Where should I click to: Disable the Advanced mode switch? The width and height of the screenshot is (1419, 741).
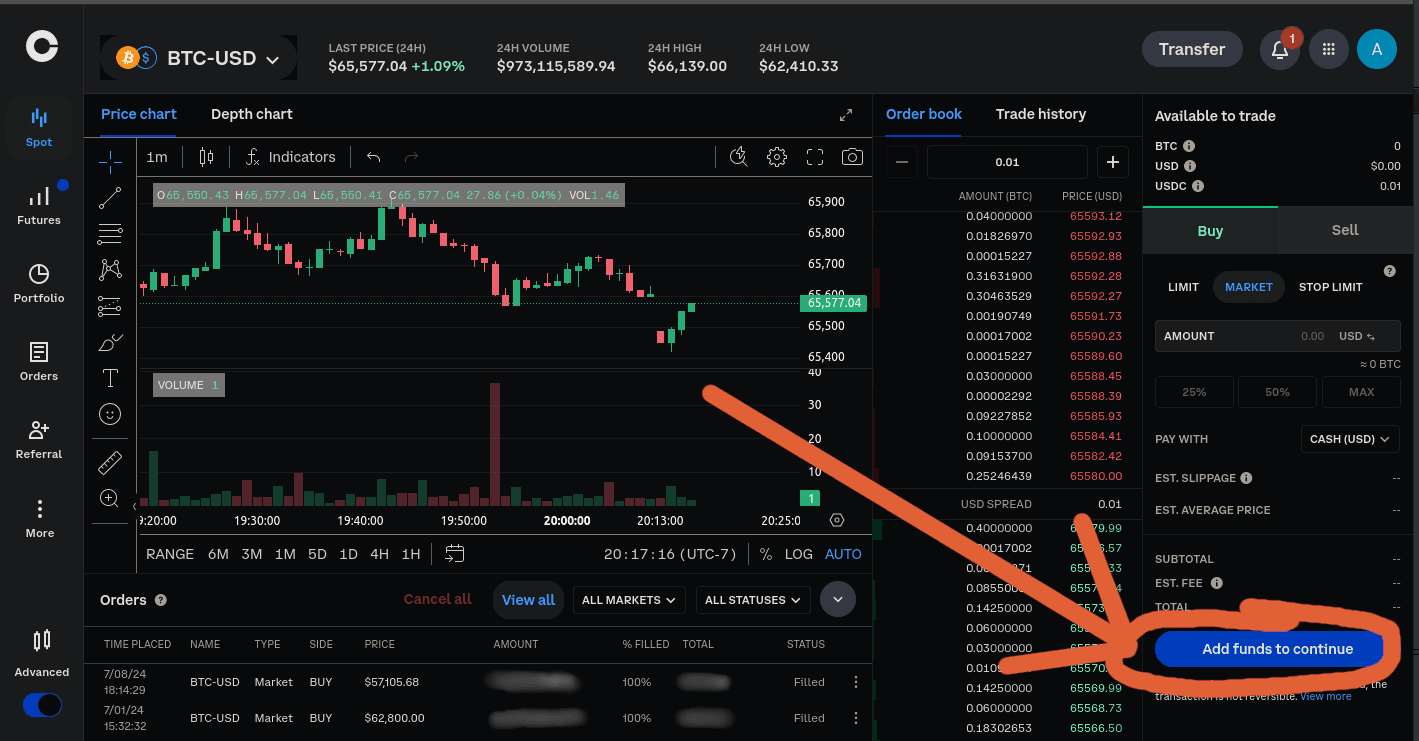pos(41,705)
